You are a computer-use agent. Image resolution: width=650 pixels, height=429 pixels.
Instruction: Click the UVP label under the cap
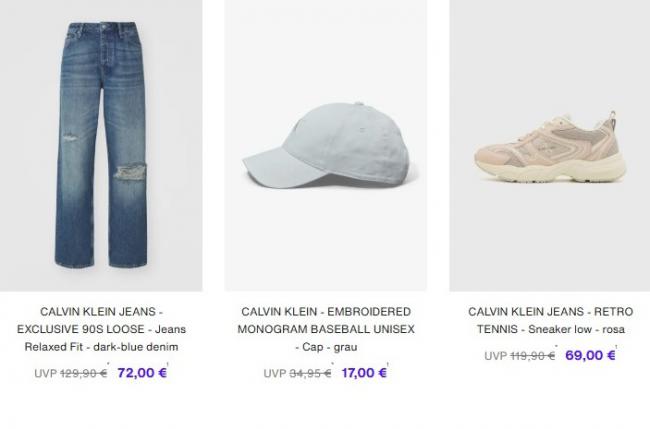pyautogui.click(x=275, y=373)
